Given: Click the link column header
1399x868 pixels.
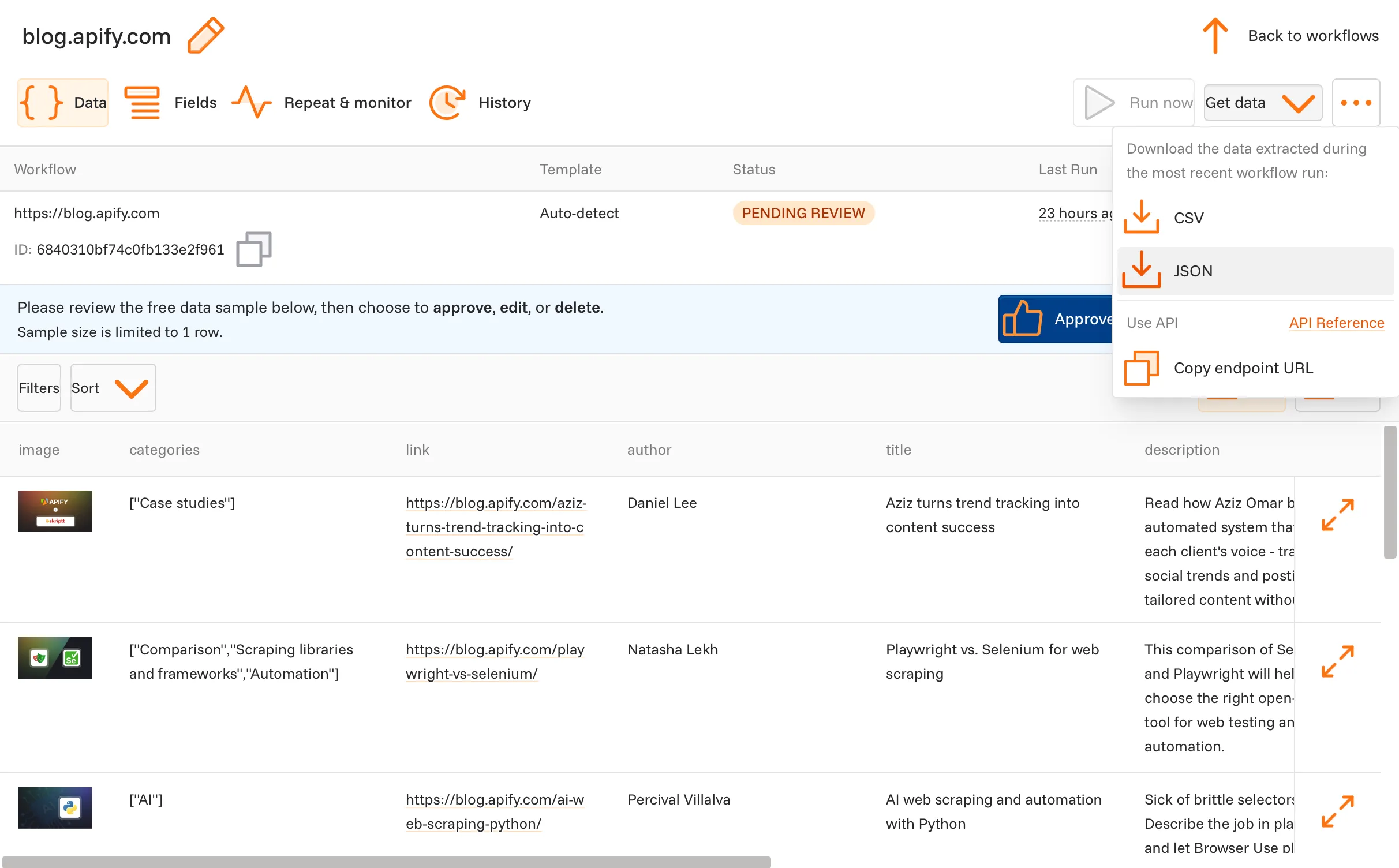Looking at the screenshot, I should [x=417, y=450].
